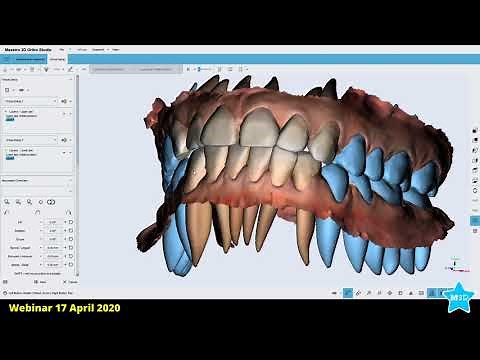Adjust the small slider in the top toolbar
The width and height of the screenshot is (480, 360).
[x=203, y=69]
